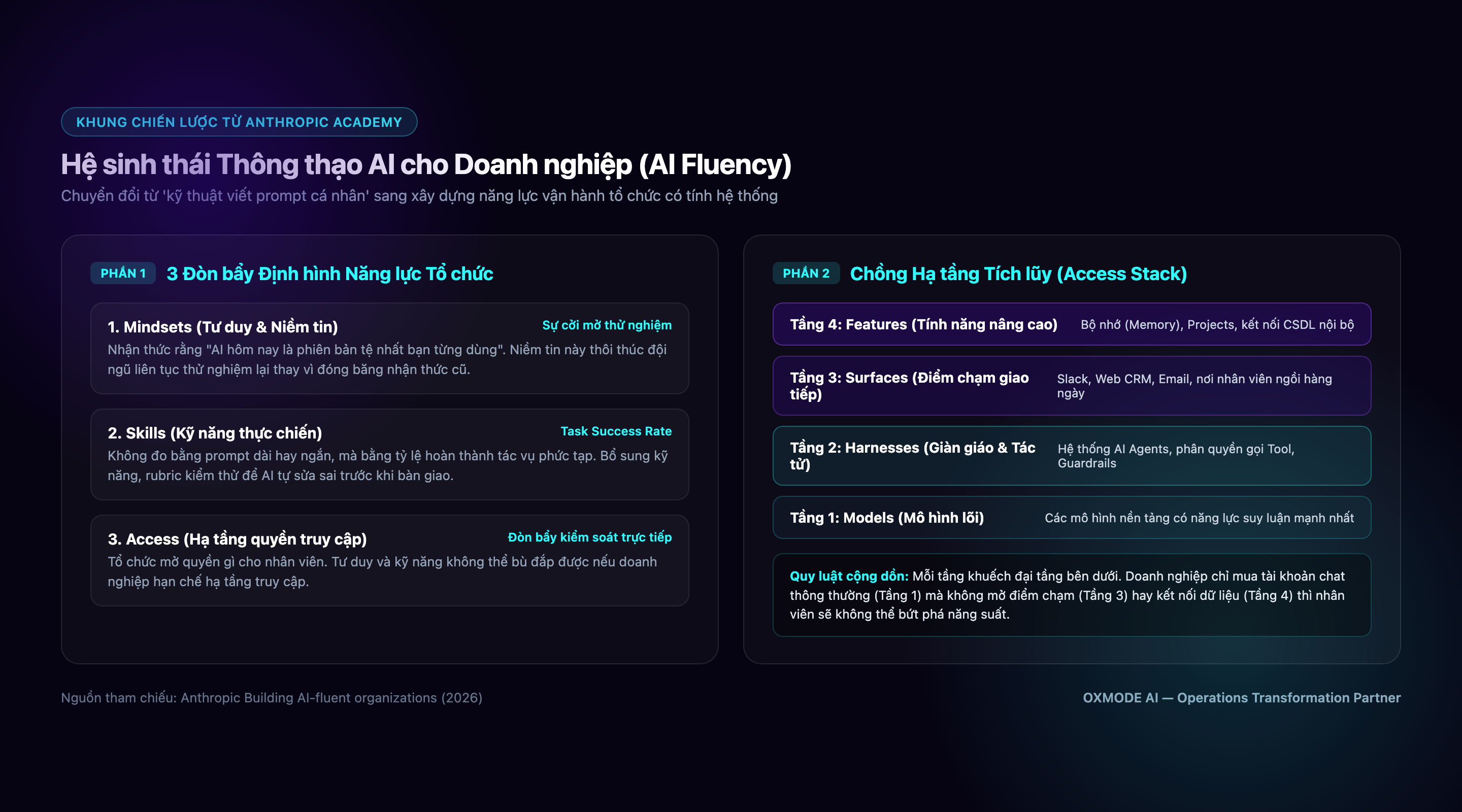Click 'OXMODE AI — Operations Transformation Partner' footer
1462x812 pixels.
coord(1241,698)
